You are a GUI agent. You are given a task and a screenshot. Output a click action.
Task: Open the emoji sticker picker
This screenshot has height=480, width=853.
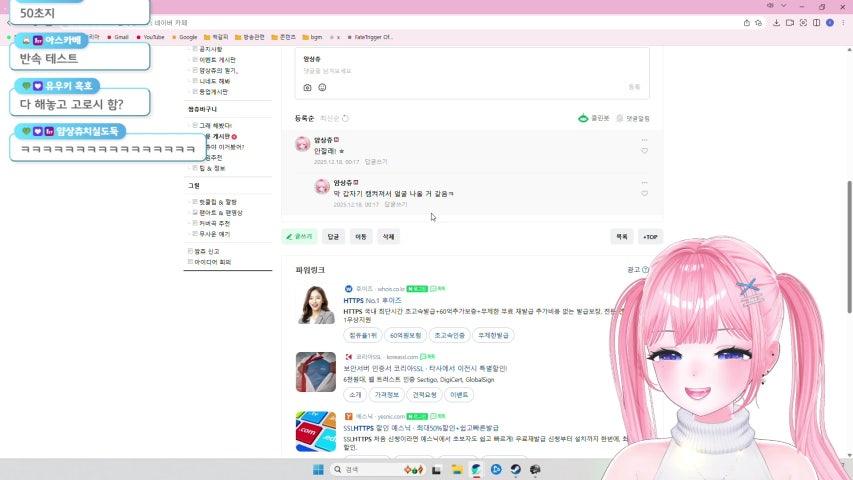click(322, 87)
